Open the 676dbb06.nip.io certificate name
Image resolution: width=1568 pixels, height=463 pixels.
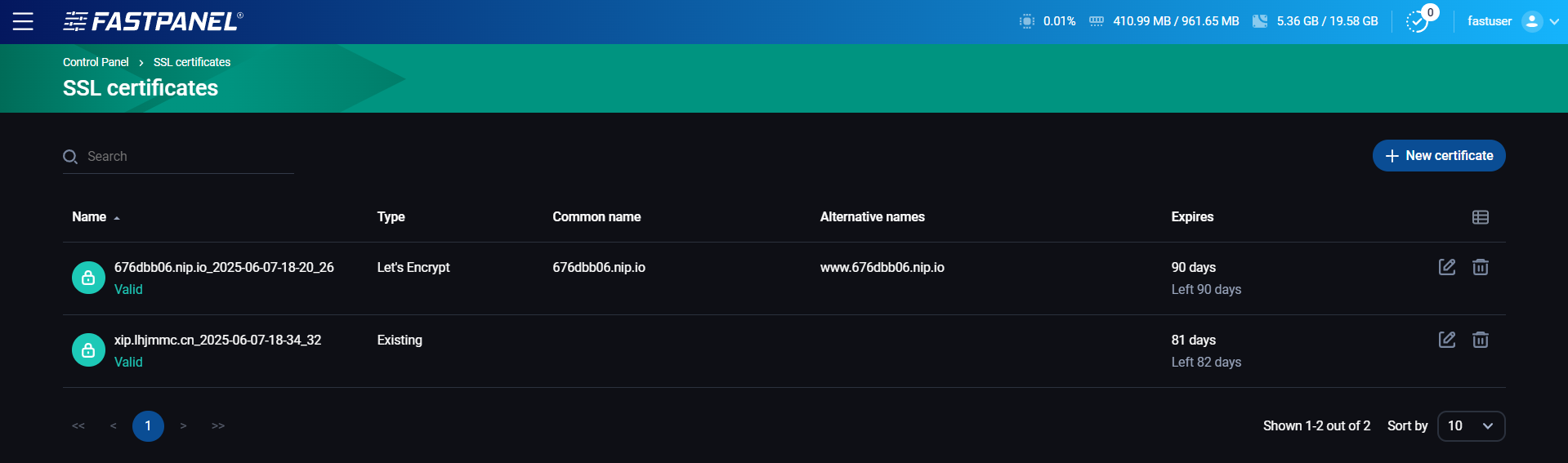click(224, 267)
